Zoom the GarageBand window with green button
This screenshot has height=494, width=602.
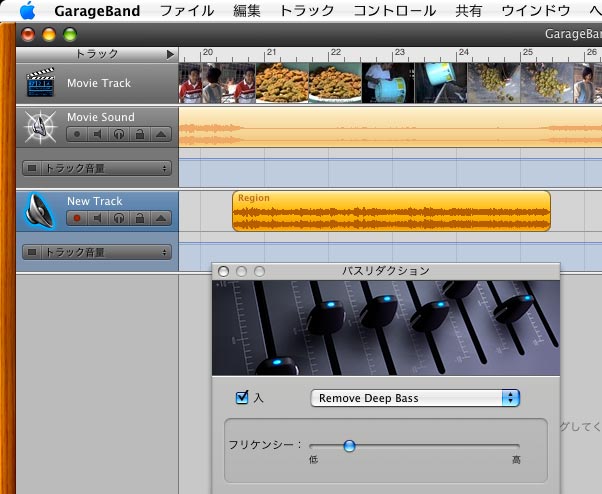click(70, 35)
